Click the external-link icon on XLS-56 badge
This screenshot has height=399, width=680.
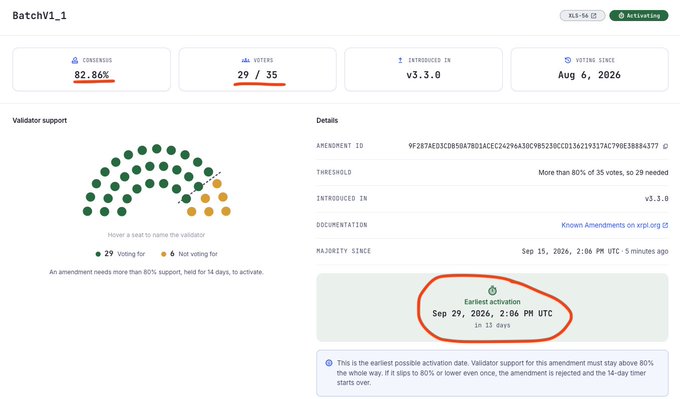[594, 16]
